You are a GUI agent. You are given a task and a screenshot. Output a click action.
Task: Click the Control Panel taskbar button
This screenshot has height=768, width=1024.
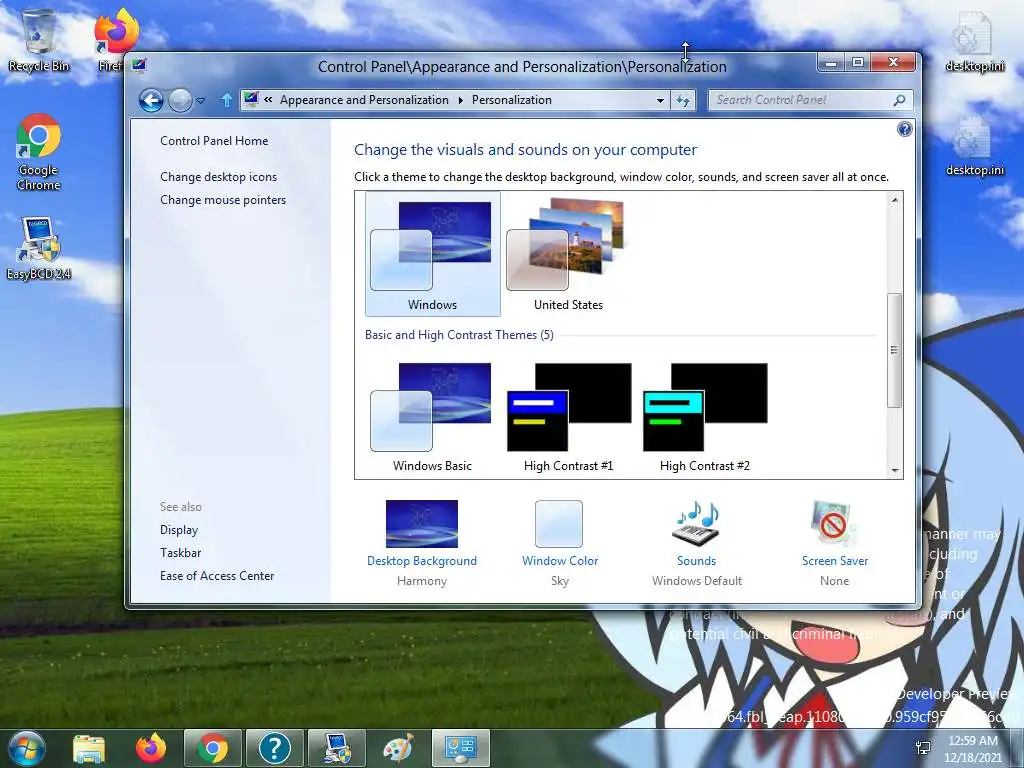(x=460, y=748)
